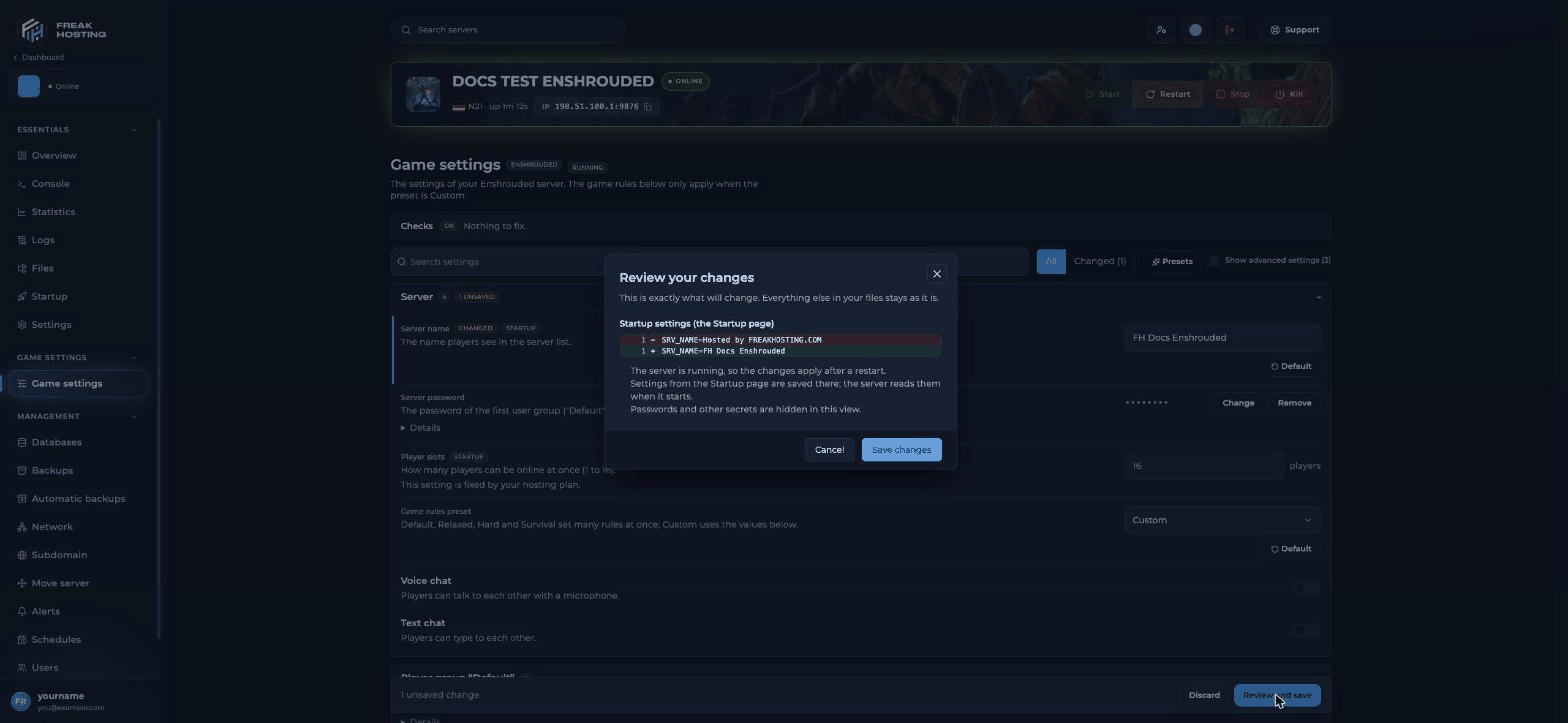The height and width of the screenshot is (723, 1568).
Task: Click the Search servers field
Action: (x=508, y=30)
